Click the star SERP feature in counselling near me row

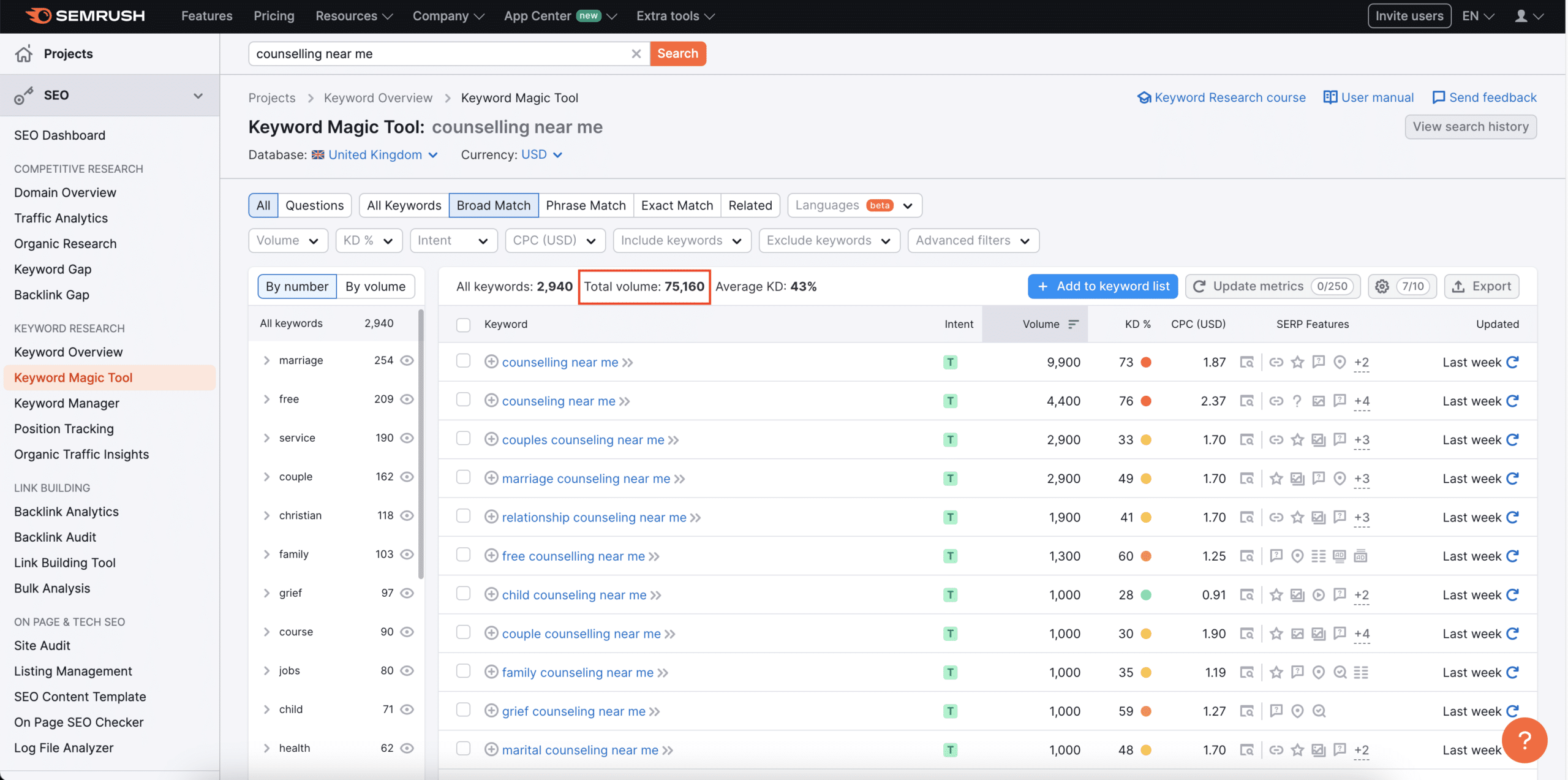[x=1297, y=362]
